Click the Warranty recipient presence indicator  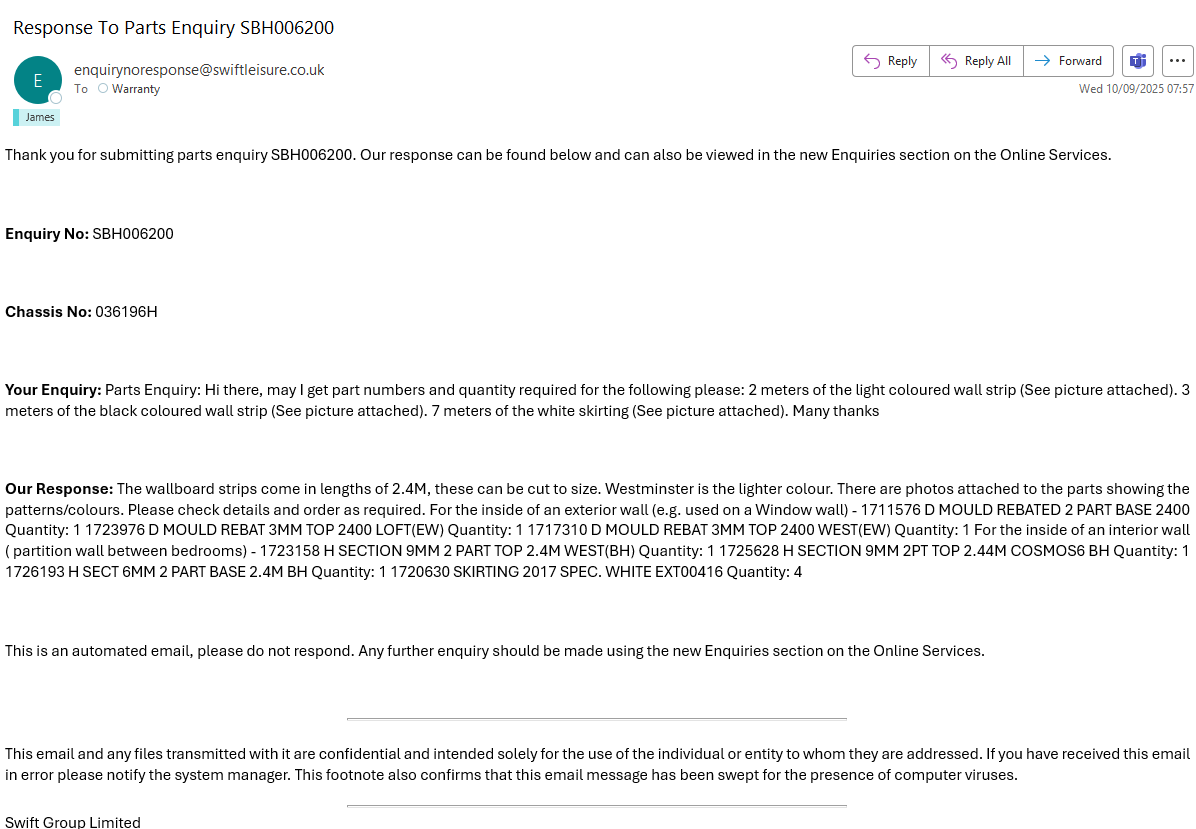coord(103,89)
